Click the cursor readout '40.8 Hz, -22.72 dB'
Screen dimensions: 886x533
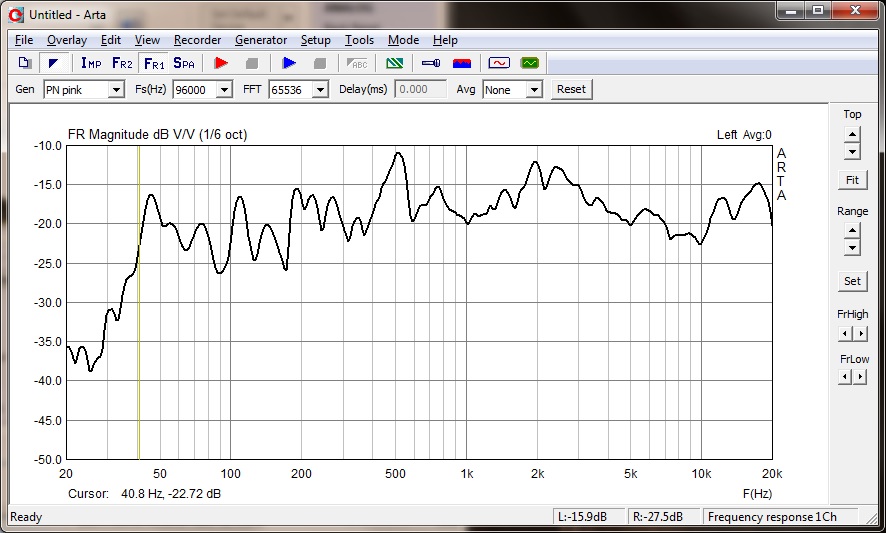point(171,493)
